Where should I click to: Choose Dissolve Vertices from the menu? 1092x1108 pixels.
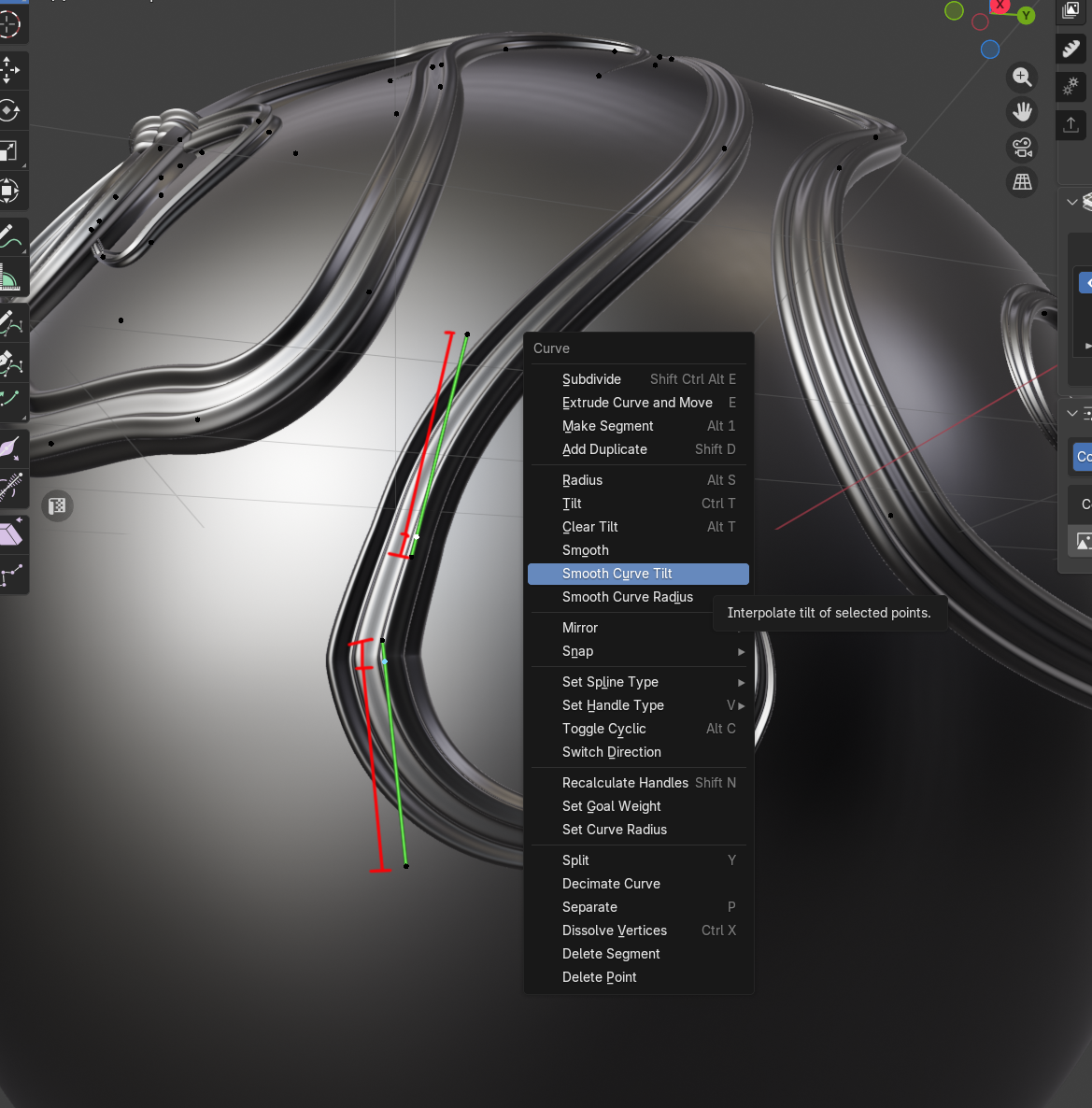(639, 930)
